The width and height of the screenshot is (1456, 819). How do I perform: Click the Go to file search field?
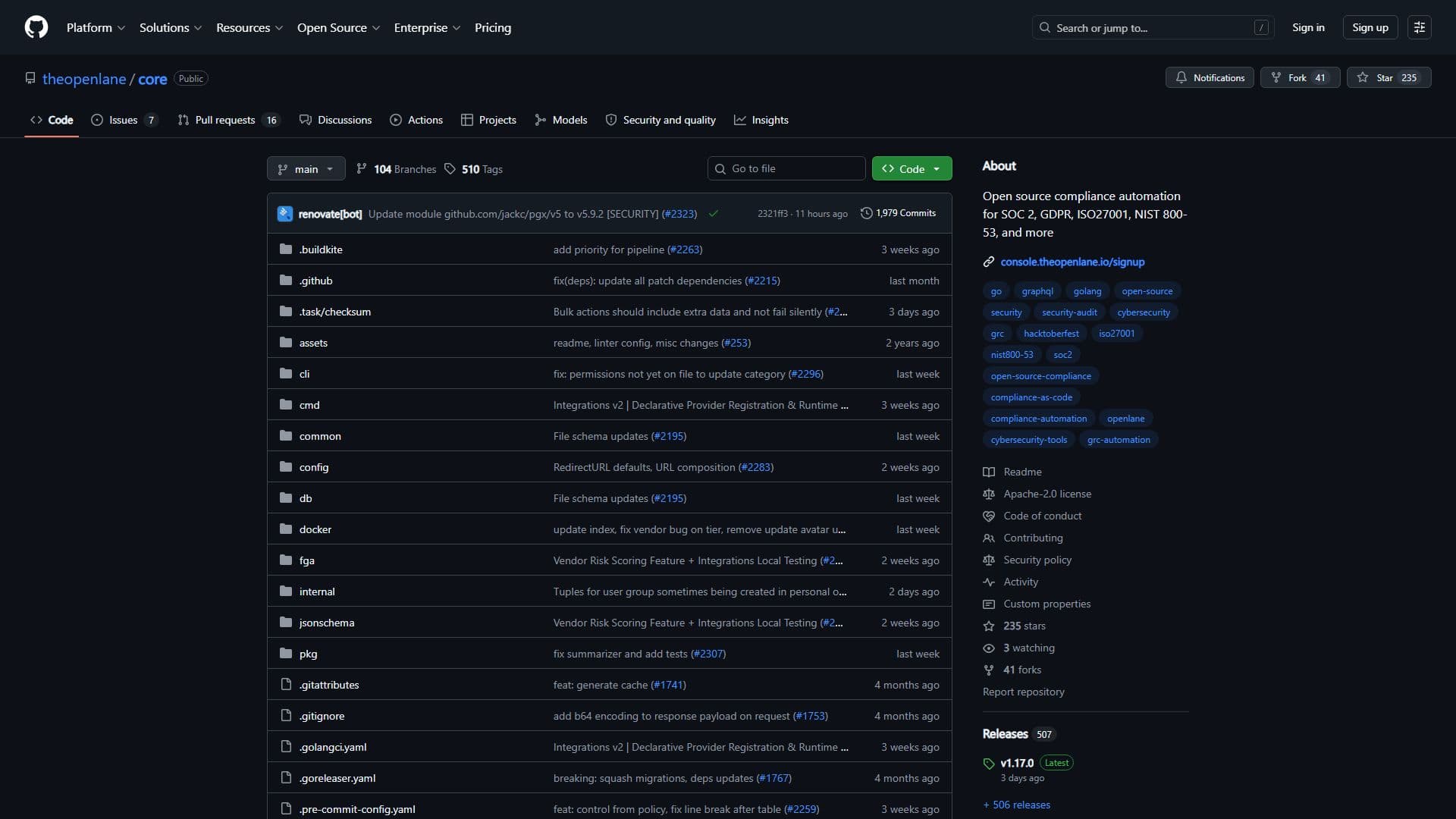786,168
